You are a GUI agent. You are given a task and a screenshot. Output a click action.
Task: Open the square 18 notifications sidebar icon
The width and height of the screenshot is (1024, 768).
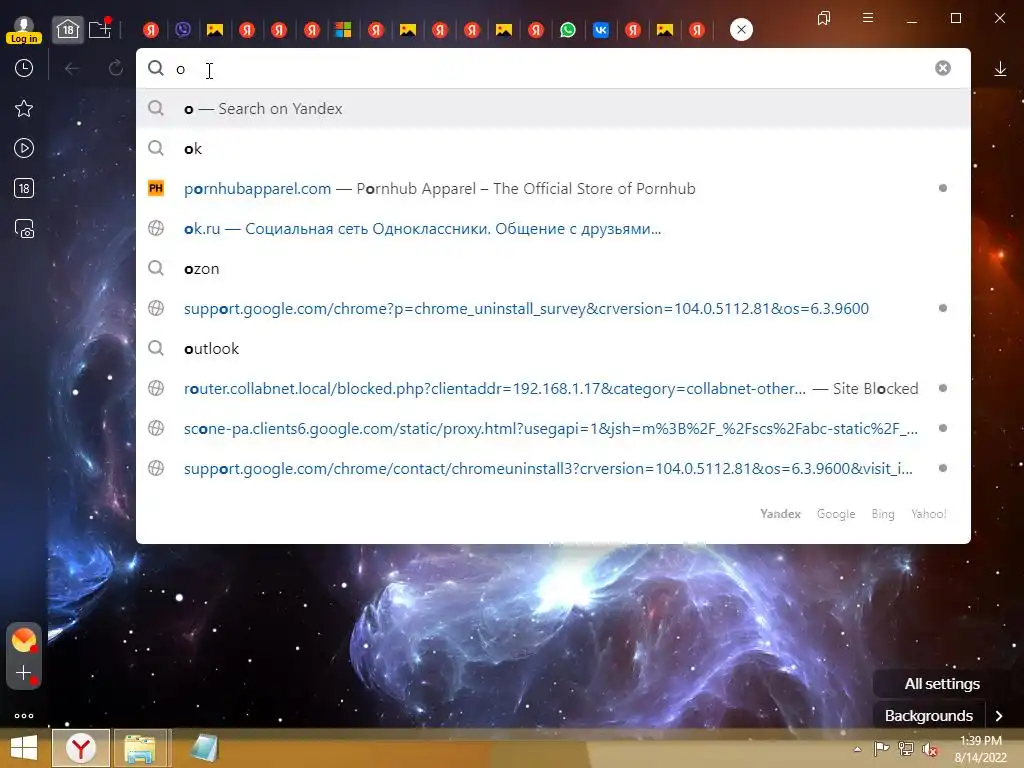coord(24,189)
